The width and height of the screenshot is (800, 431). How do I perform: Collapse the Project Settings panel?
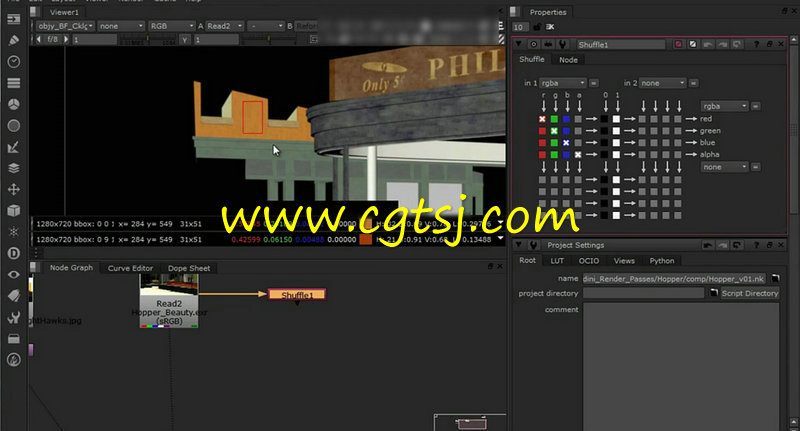[x=519, y=245]
